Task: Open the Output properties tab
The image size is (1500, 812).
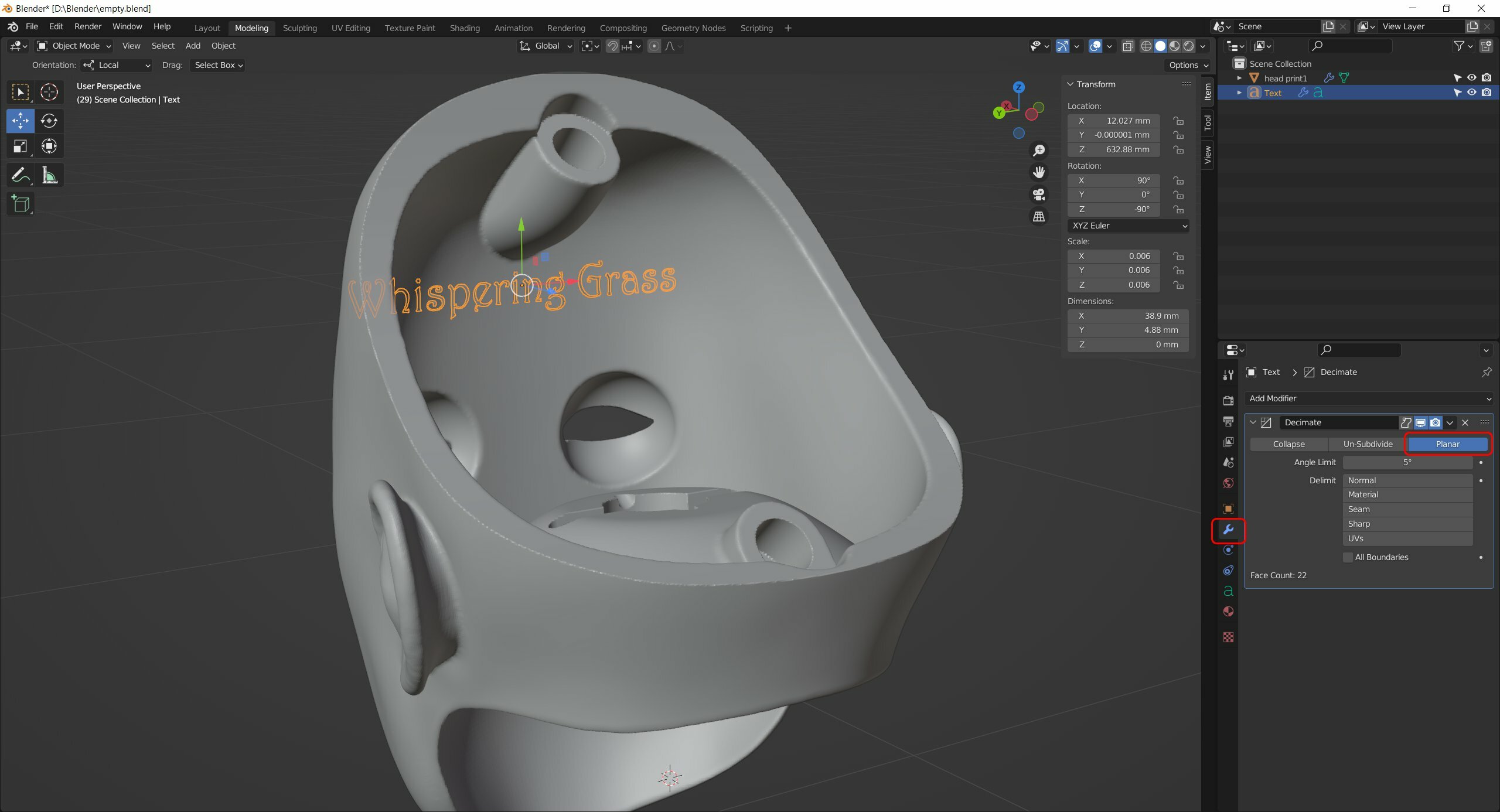Action: (1228, 421)
